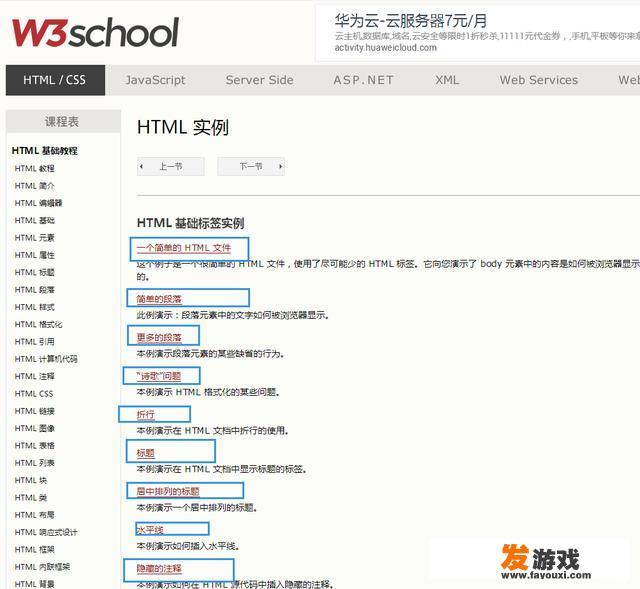The height and width of the screenshot is (589, 640).
Task: Open the 一个简单的 HTML 文件 example link
Action: pyautogui.click(x=184, y=248)
